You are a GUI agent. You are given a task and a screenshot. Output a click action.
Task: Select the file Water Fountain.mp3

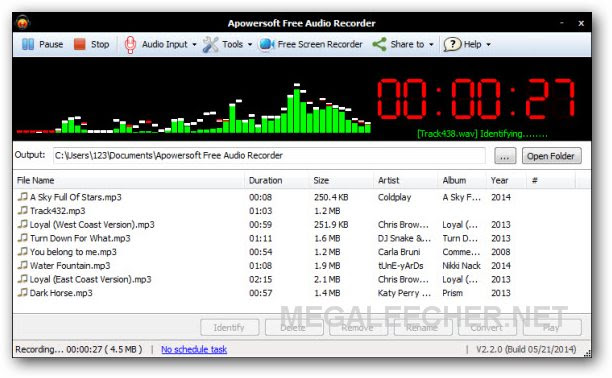point(70,266)
